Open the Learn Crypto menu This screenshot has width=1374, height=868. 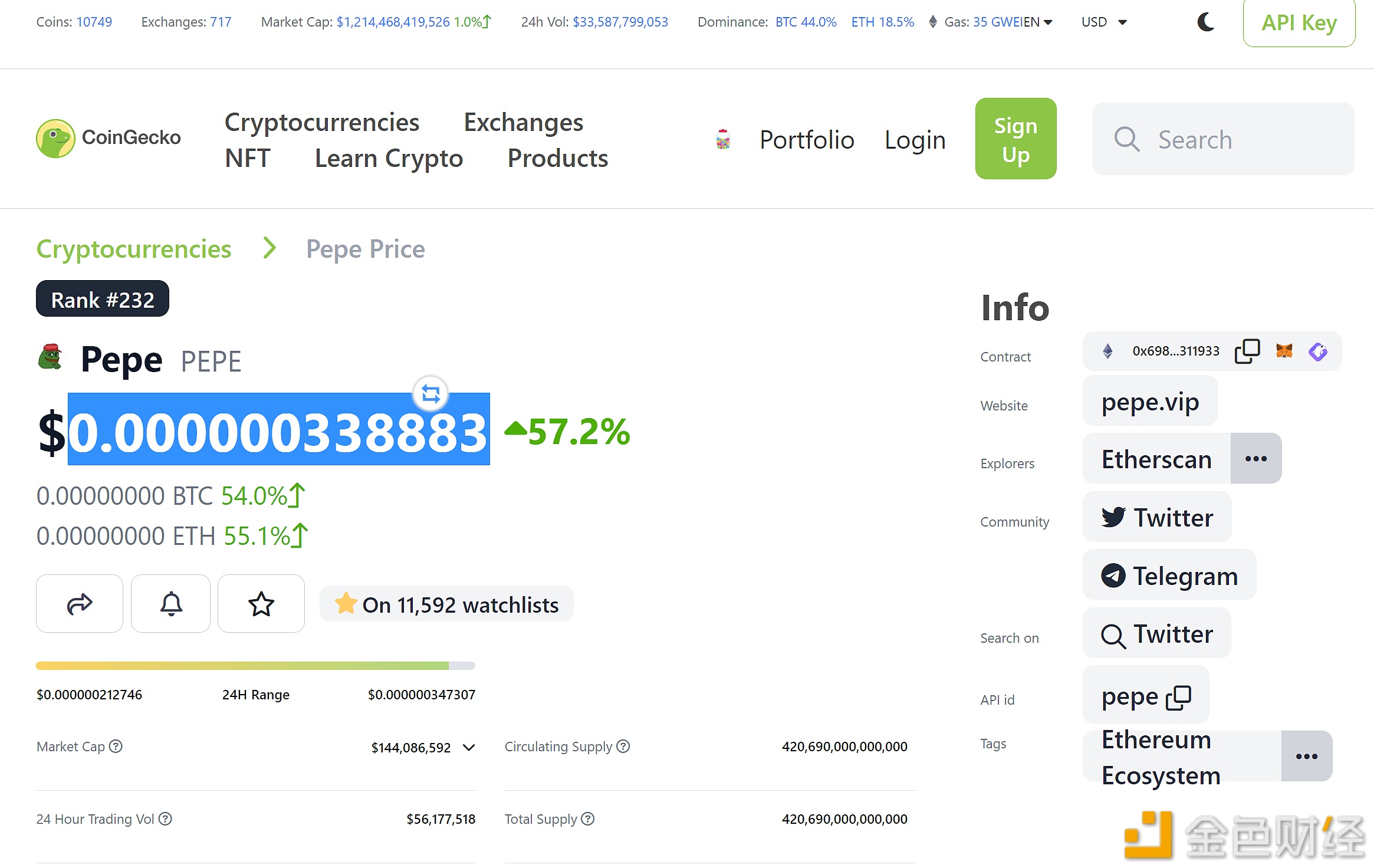pos(389,158)
